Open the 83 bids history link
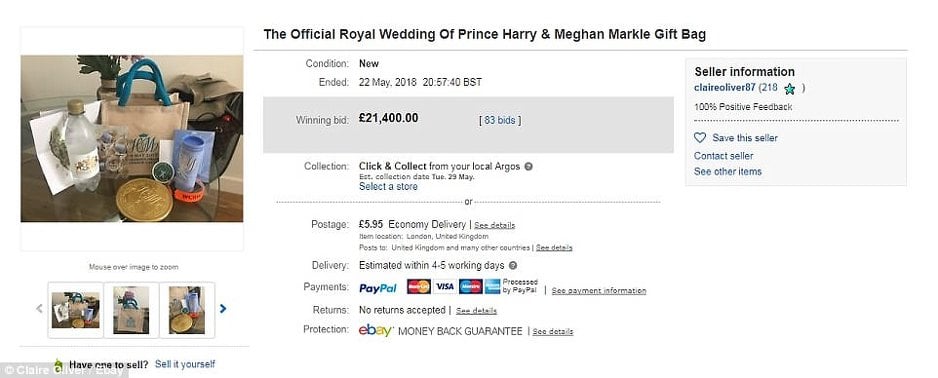Screen dimensions: 938x378 coord(500,120)
